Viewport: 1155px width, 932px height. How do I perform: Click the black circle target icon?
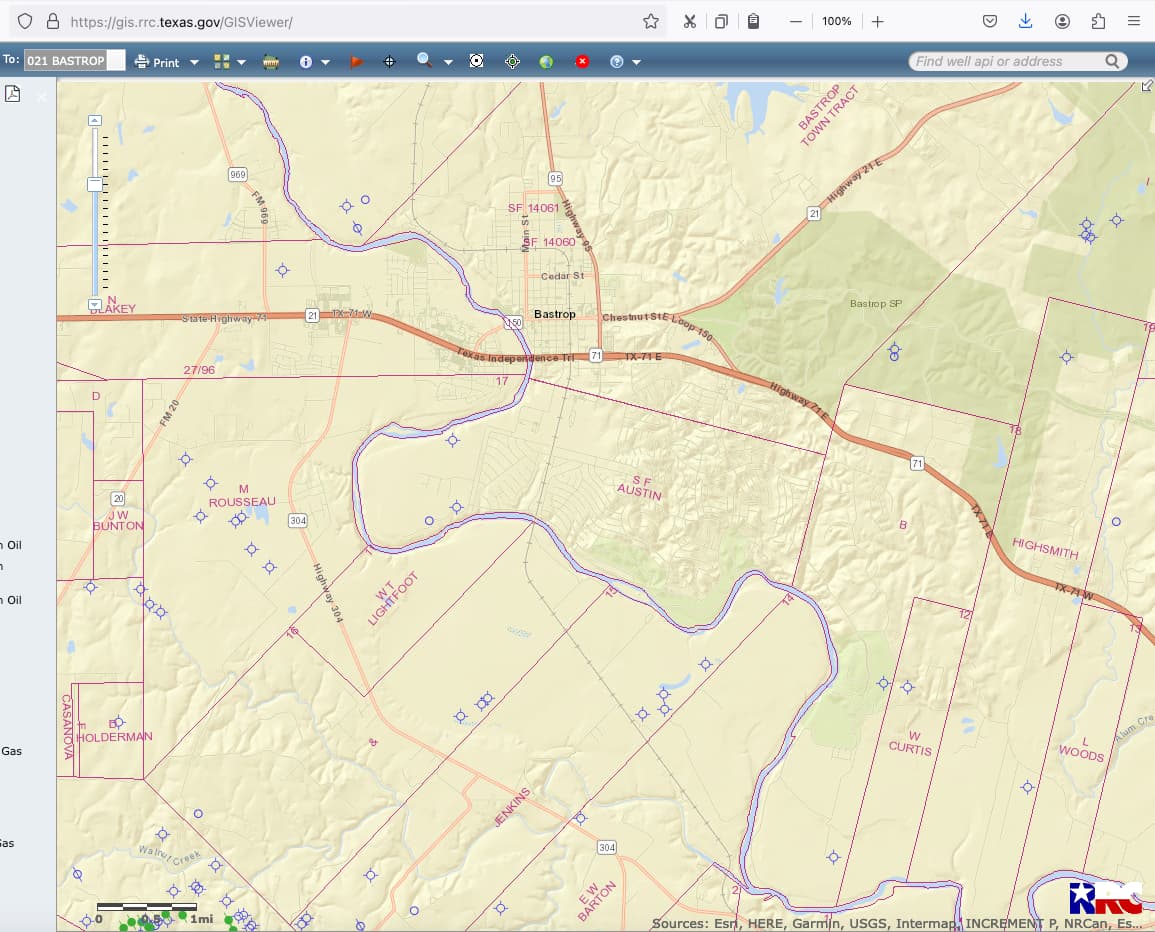[x=477, y=62]
